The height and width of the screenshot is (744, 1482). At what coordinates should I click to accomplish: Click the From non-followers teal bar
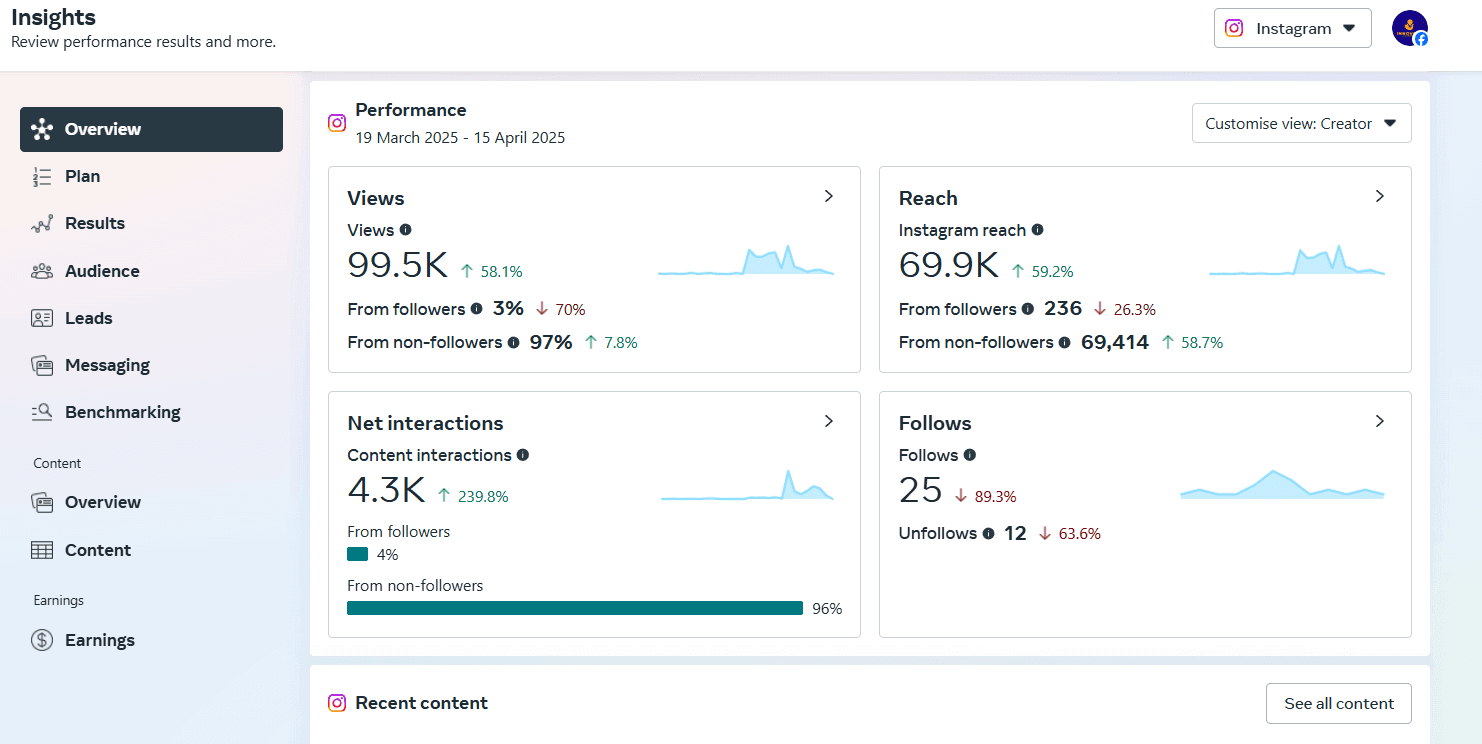[x=574, y=608]
